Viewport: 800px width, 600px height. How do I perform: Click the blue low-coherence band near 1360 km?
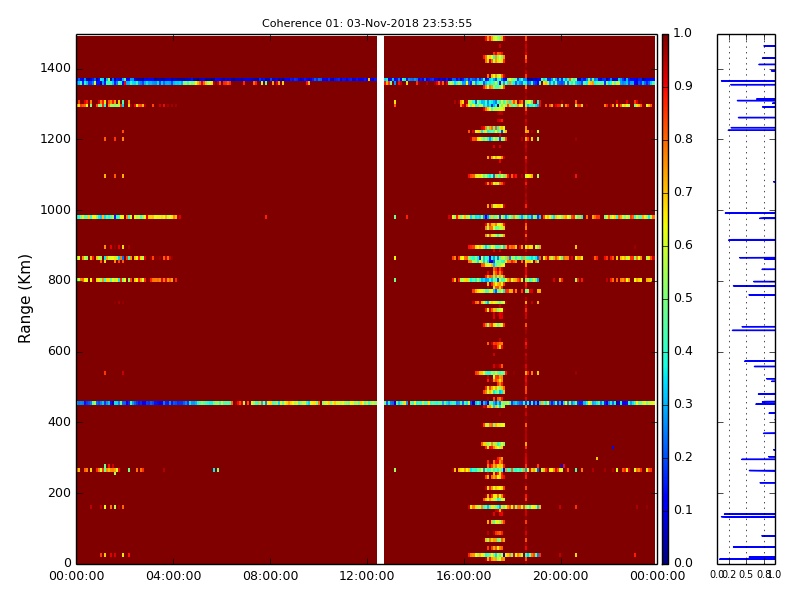click(x=366, y=82)
